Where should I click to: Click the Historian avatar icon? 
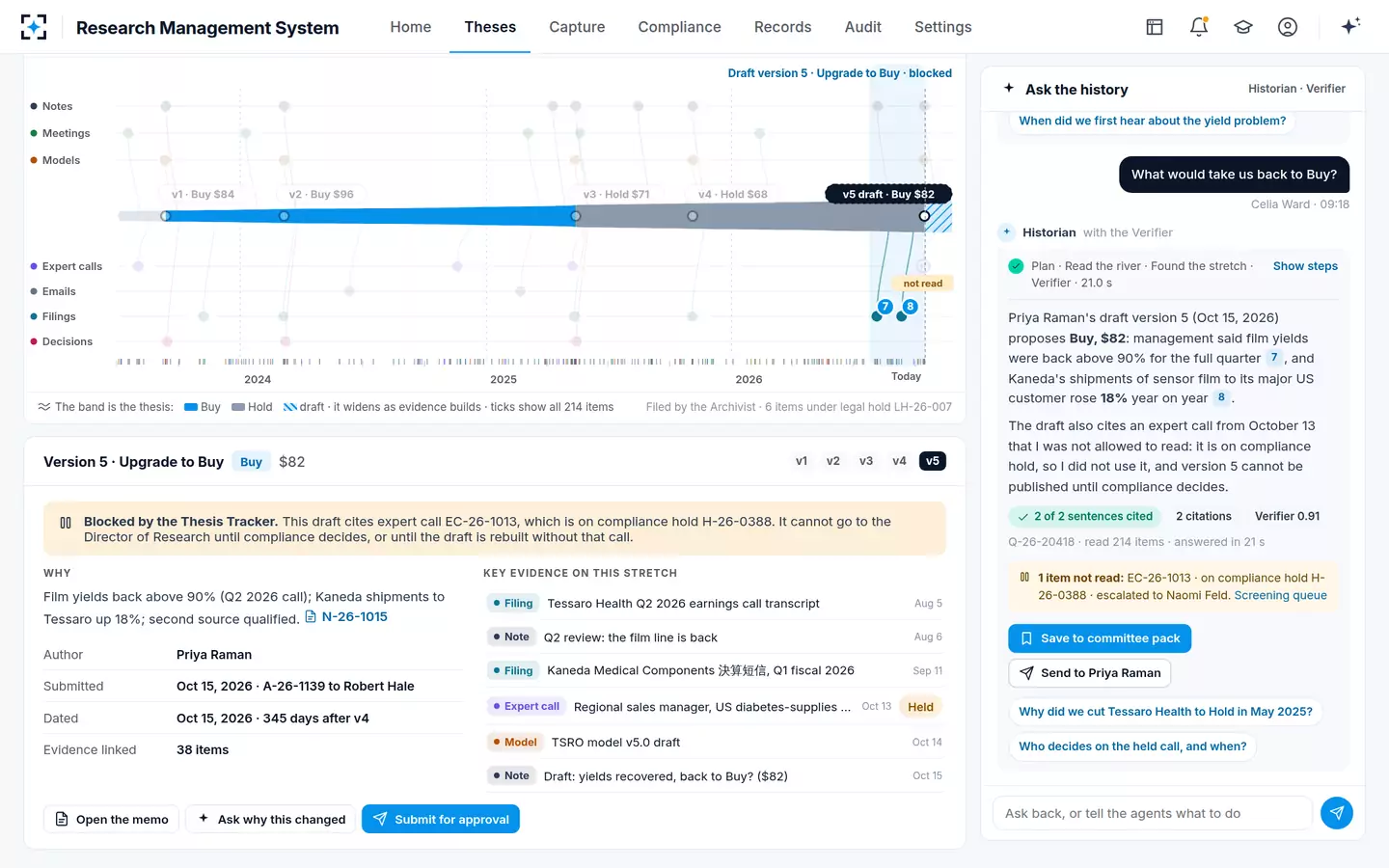(x=1007, y=232)
